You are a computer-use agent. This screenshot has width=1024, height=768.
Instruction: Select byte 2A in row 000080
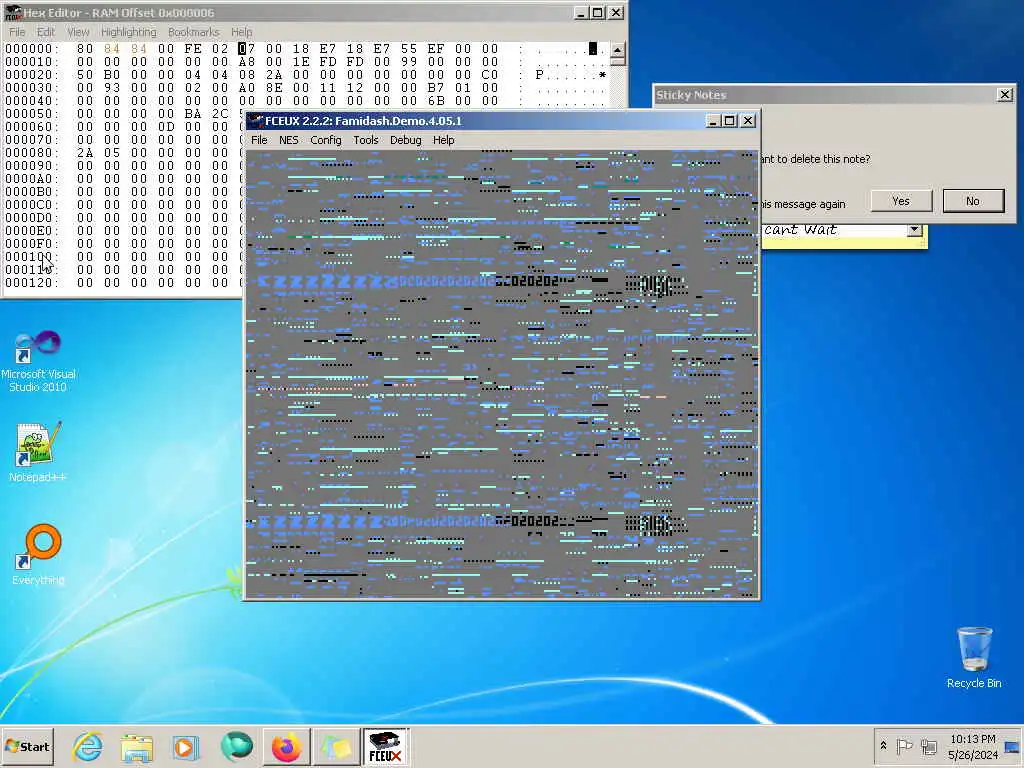85,153
